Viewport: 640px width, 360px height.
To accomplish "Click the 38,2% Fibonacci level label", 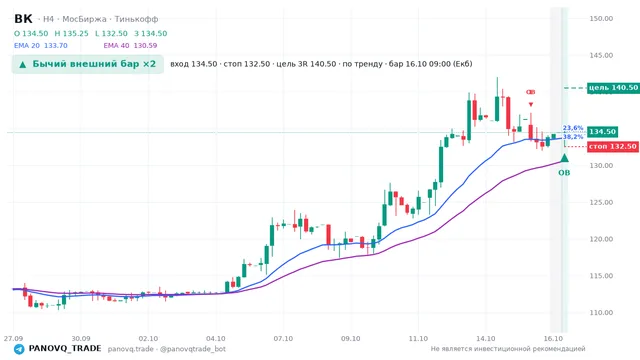I will click(573, 137).
